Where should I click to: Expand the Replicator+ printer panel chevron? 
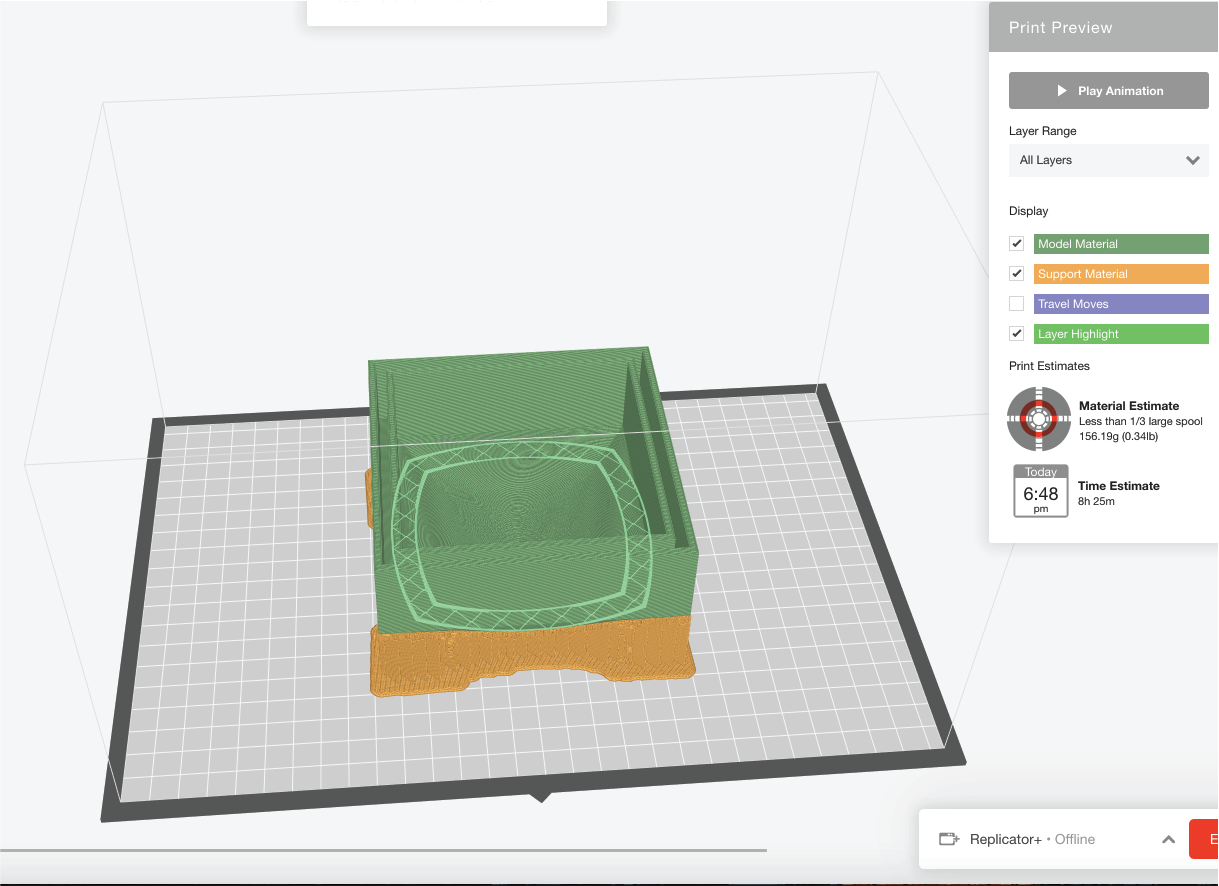point(1168,840)
